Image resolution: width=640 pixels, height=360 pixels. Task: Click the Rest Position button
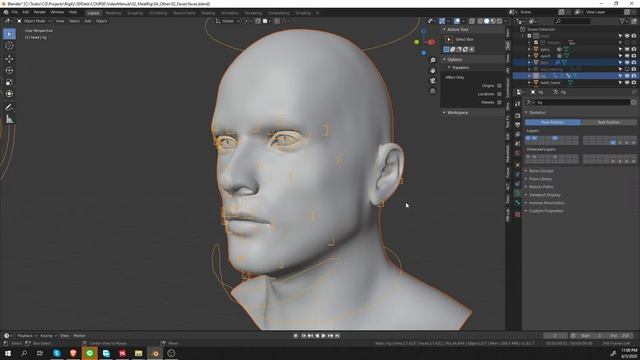tap(608, 122)
